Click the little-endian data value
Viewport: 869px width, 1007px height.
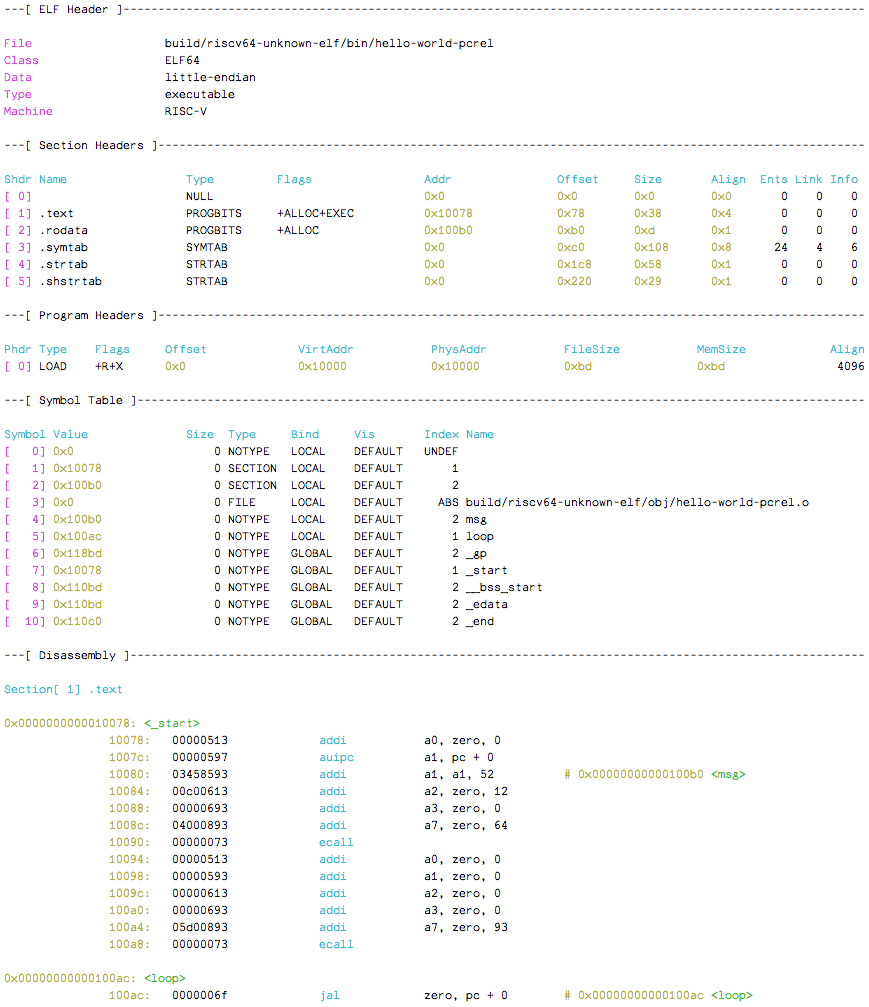point(210,77)
